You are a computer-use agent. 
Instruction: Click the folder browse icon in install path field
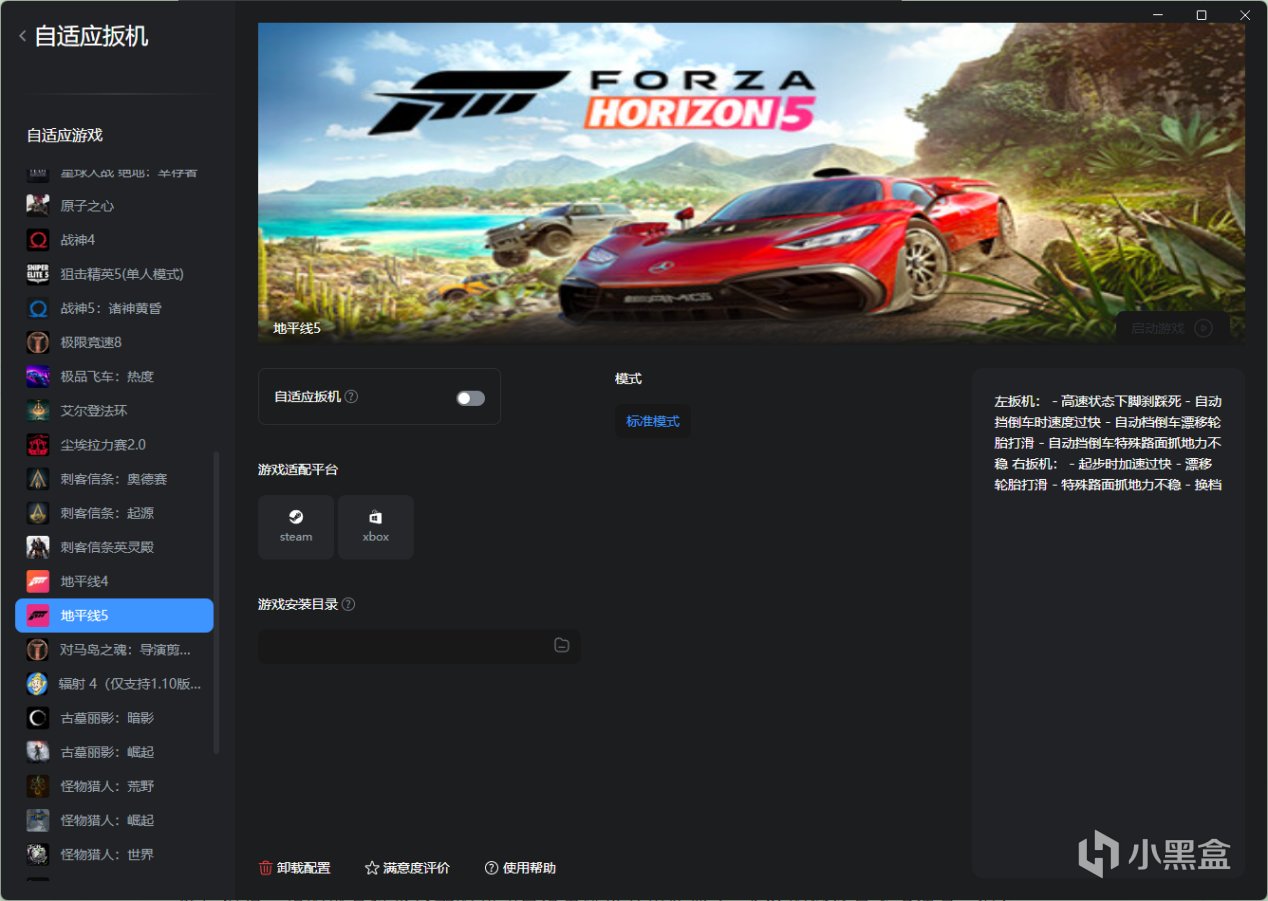coord(562,645)
